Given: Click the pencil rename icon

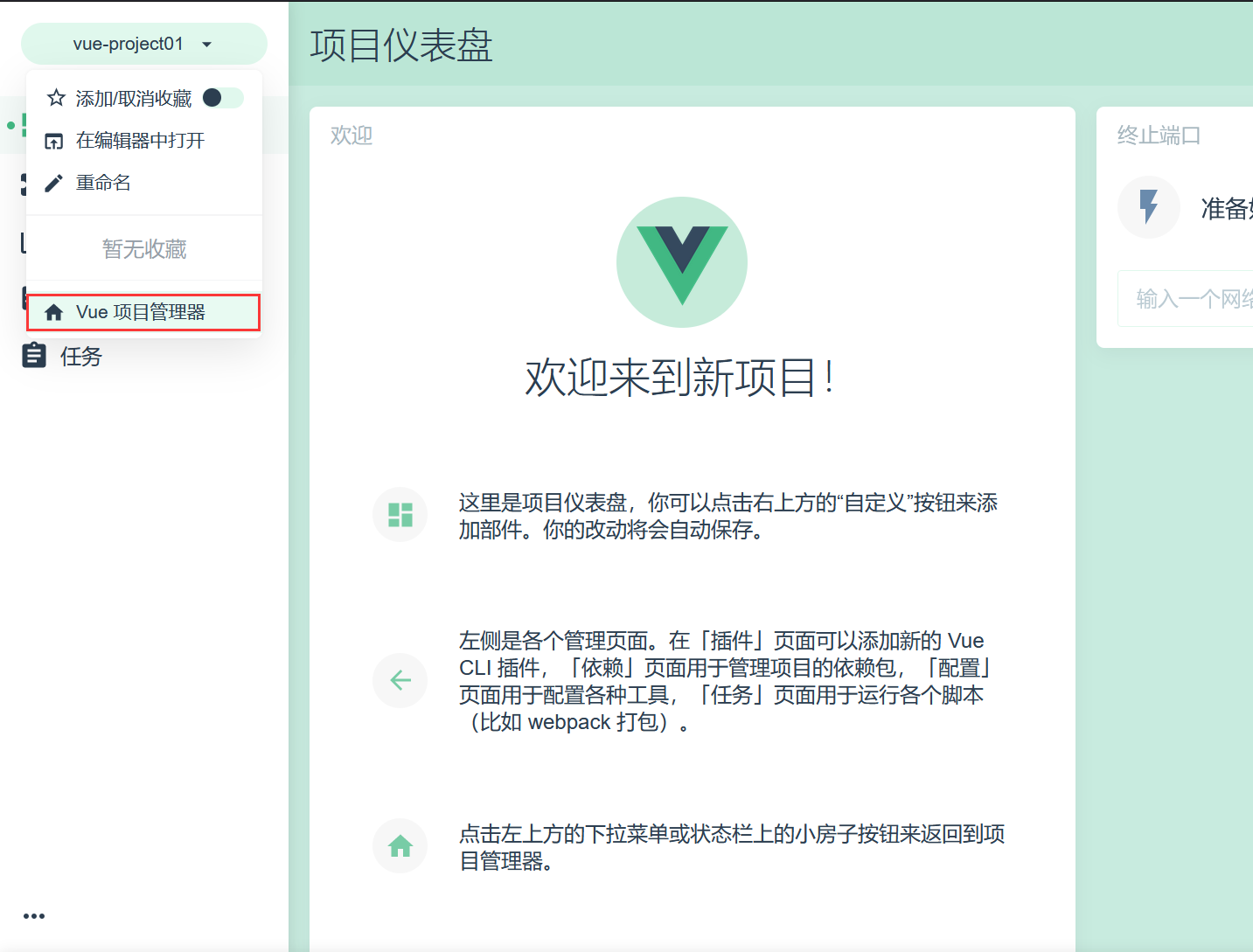Looking at the screenshot, I should (54, 183).
